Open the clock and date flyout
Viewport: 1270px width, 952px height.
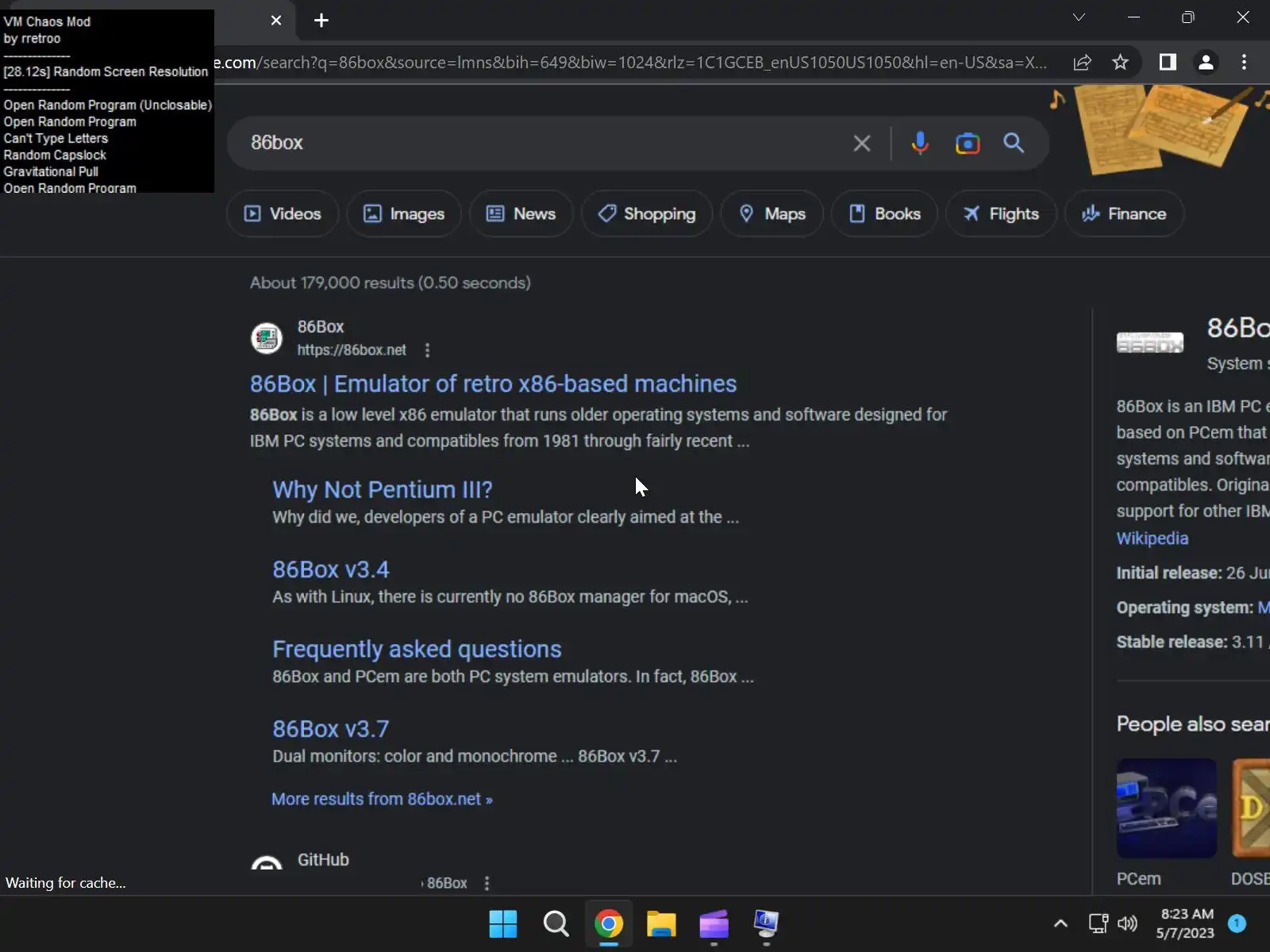pos(1185,923)
